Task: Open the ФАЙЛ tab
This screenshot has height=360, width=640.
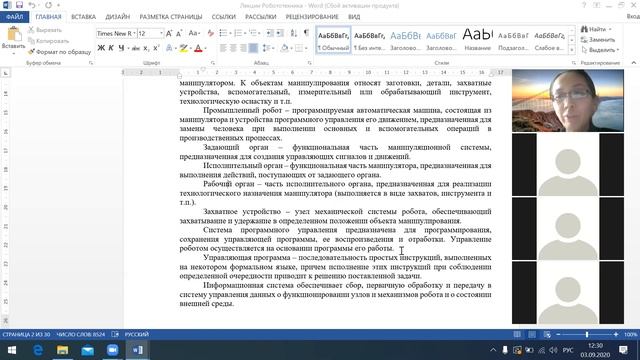Action: (x=15, y=17)
